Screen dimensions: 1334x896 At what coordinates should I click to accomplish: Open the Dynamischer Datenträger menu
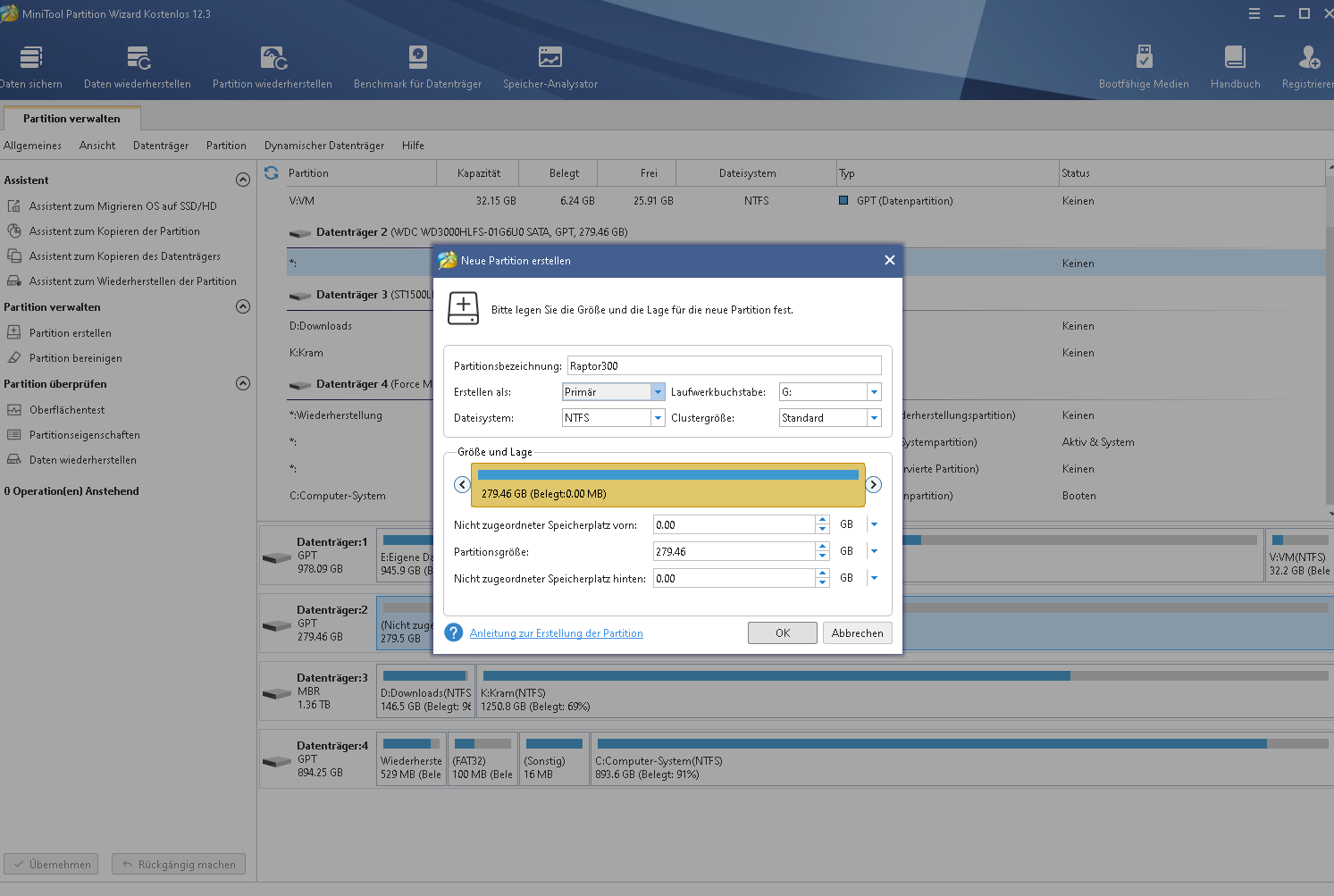click(x=323, y=146)
